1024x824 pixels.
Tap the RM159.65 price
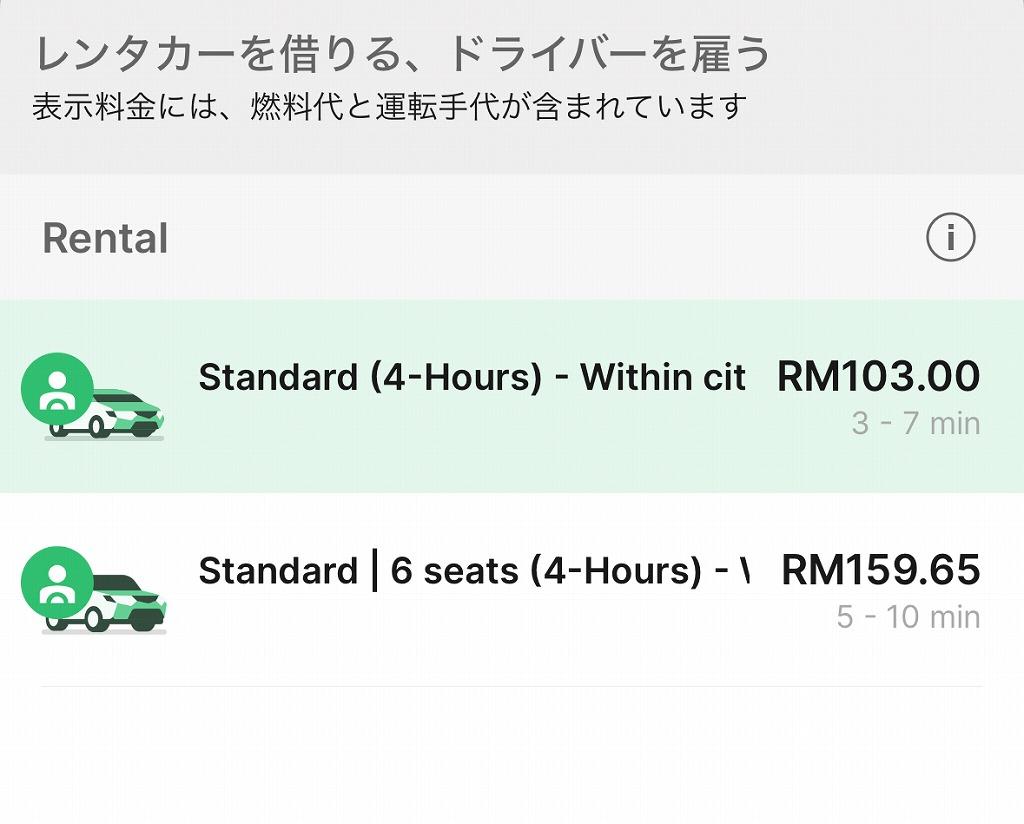(x=880, y=570)
